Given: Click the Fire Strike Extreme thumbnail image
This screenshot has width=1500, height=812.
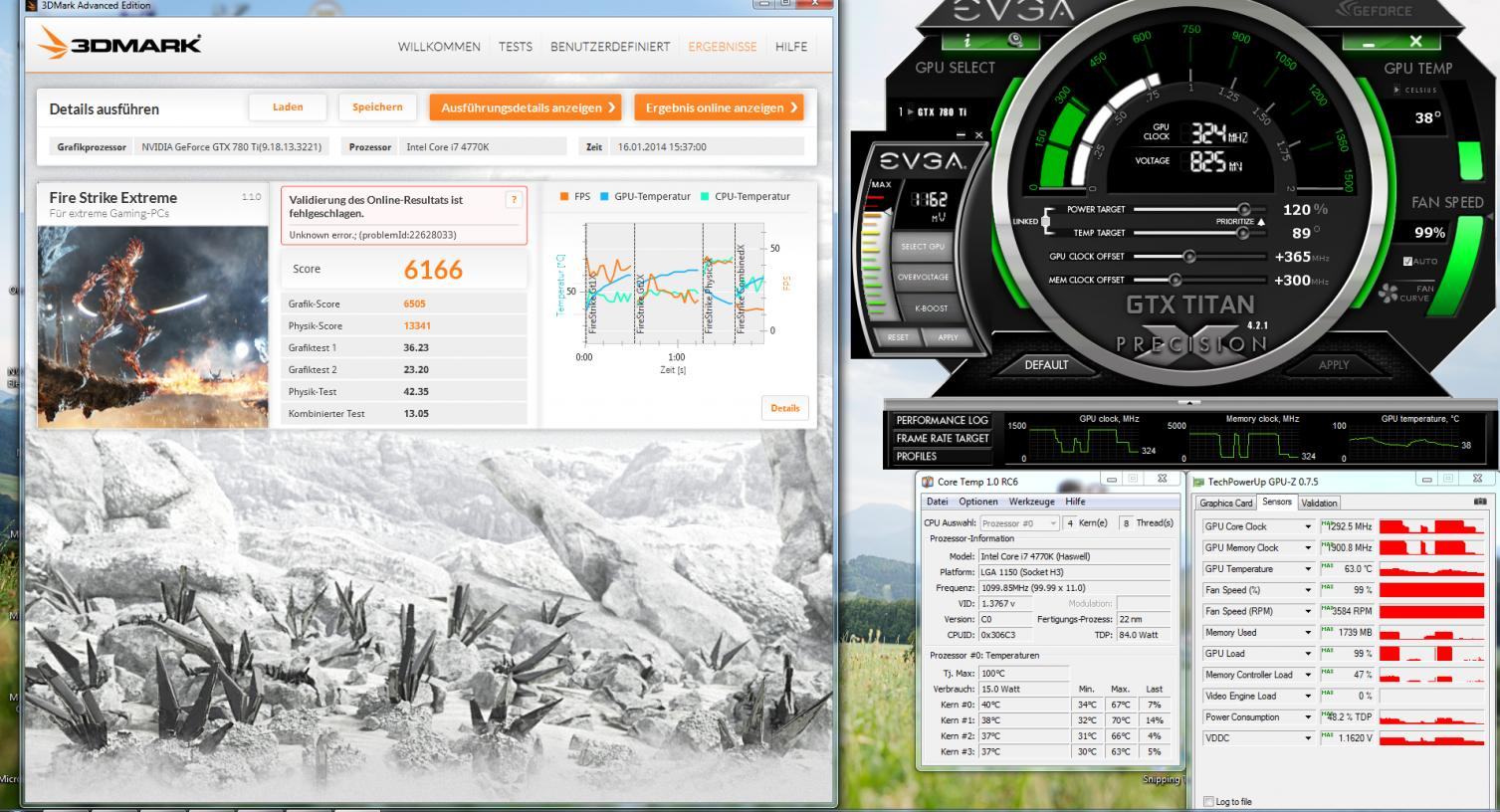Looking at the screenshot, I should 153,326.
